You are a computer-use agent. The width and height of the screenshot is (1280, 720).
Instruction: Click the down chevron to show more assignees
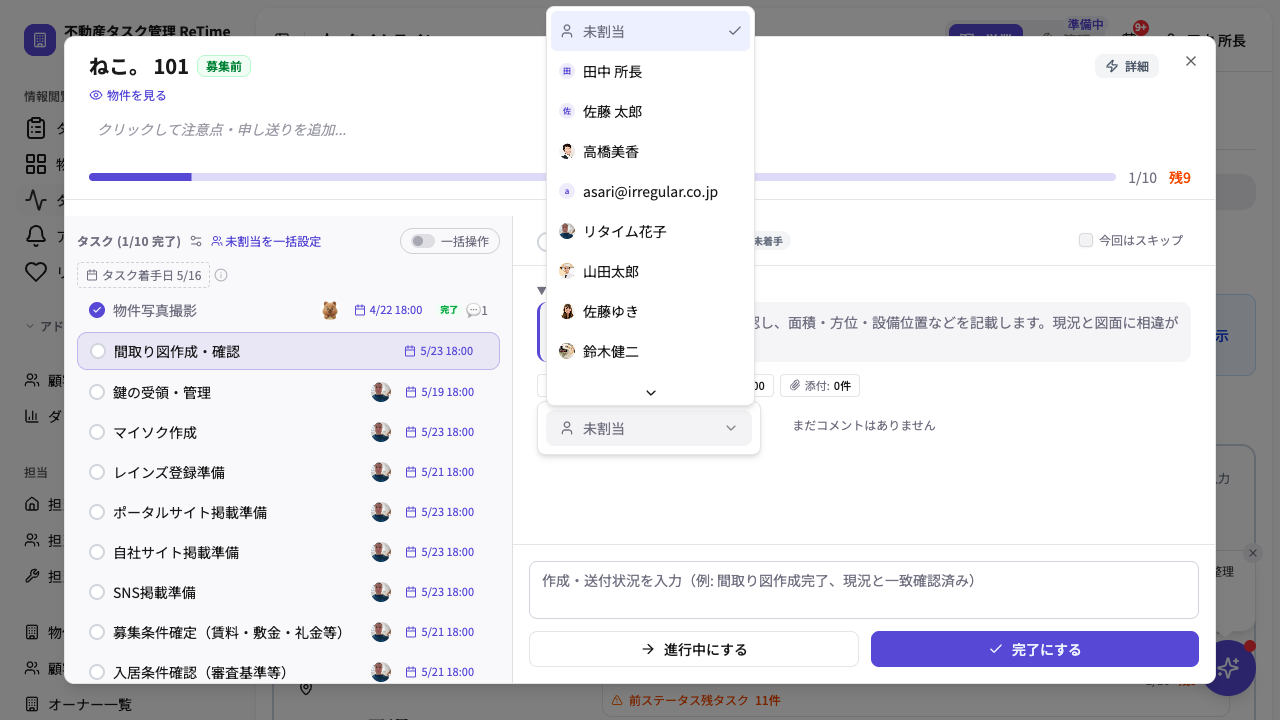coord(651,392)
